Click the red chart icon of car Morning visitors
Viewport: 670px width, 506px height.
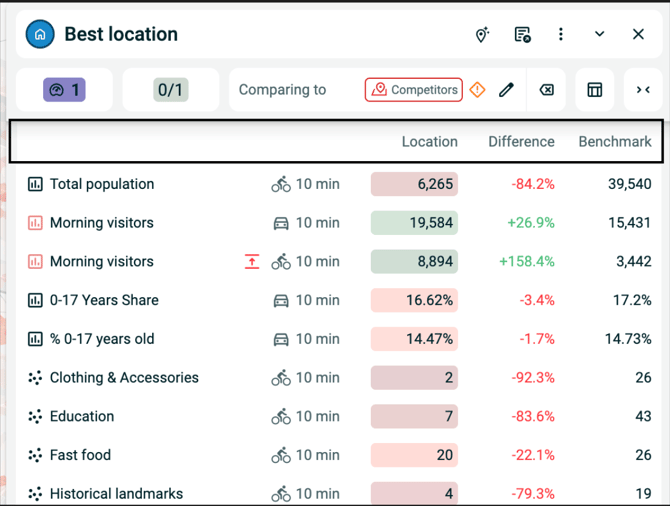coord(35,223)
